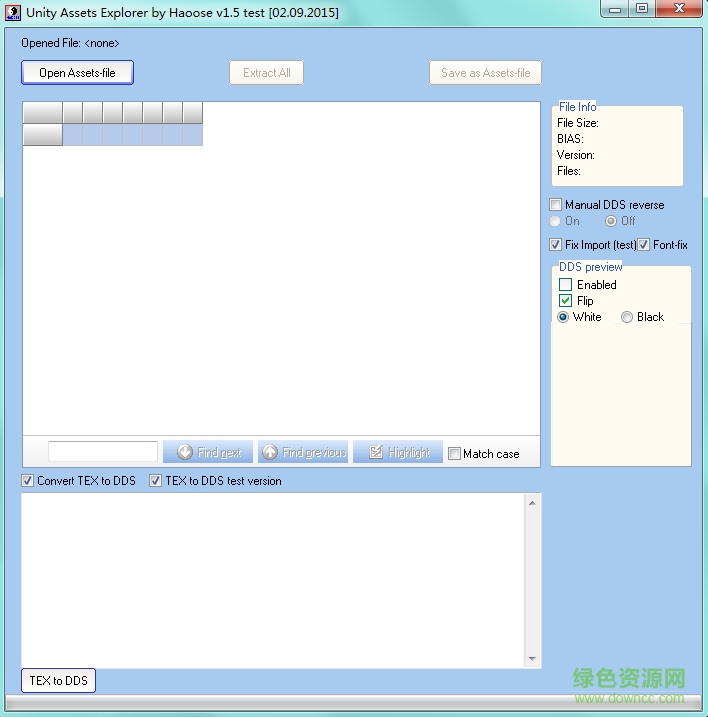708x717 pixels.
Task: Click the app icon in title bar
Action: (12, 12)
